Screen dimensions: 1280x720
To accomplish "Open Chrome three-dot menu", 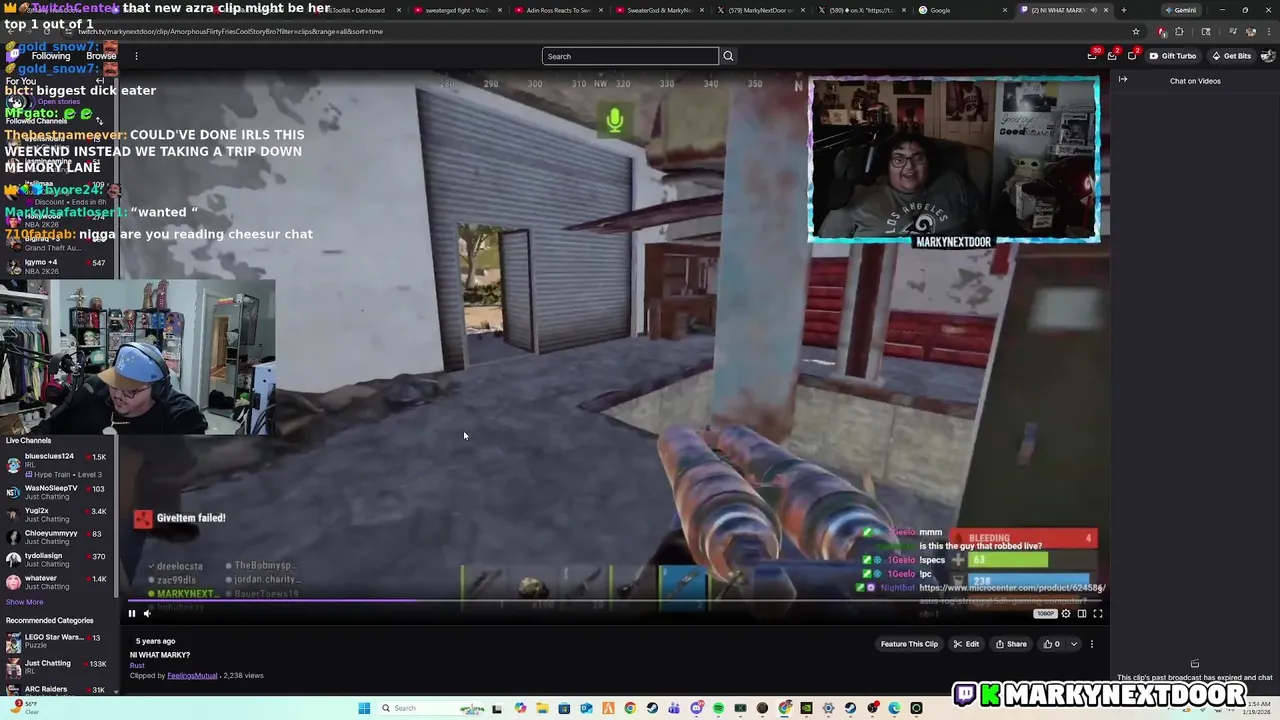I will pos(1269,32).
